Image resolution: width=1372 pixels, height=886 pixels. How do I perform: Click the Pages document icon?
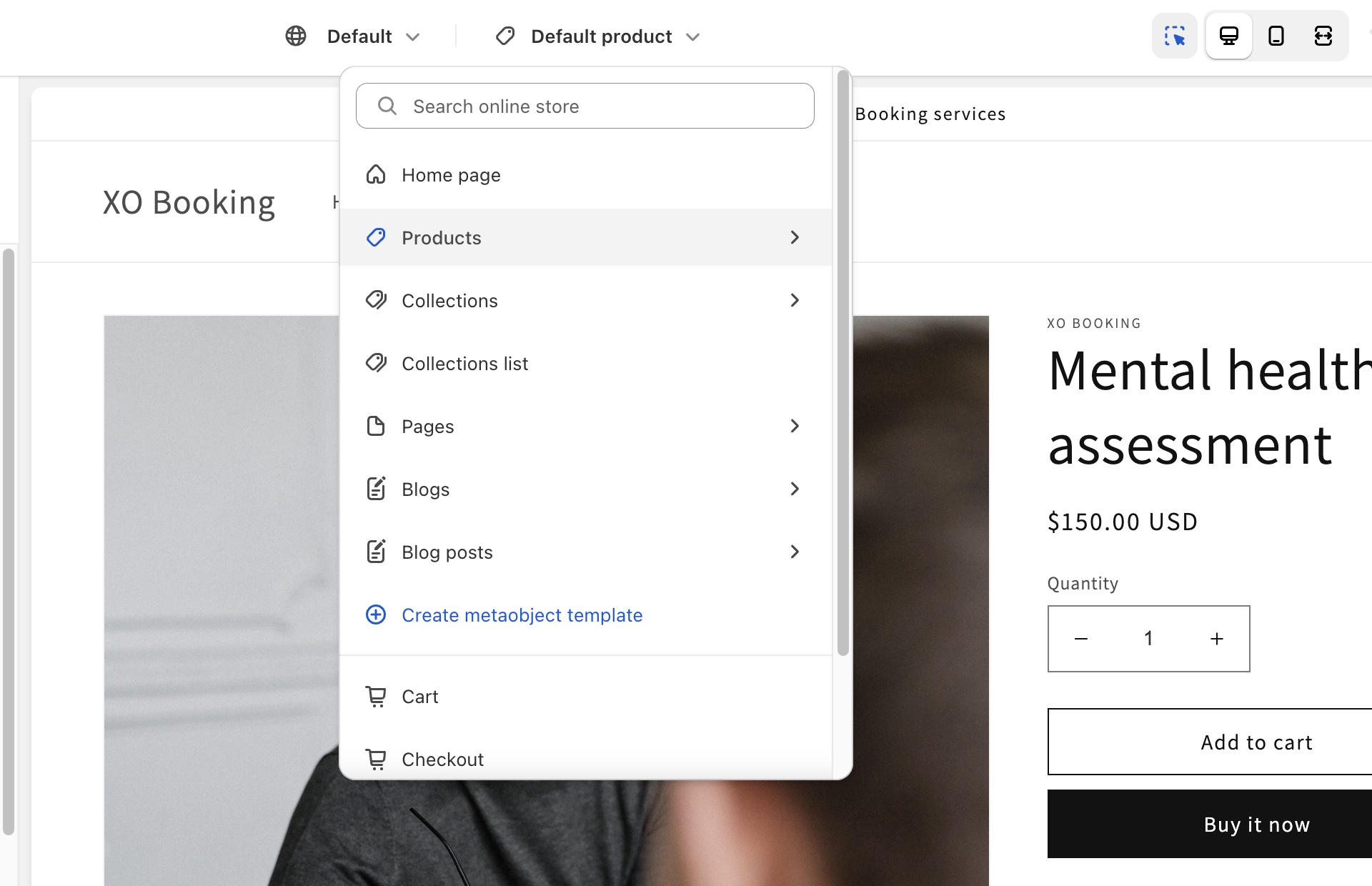376,426
